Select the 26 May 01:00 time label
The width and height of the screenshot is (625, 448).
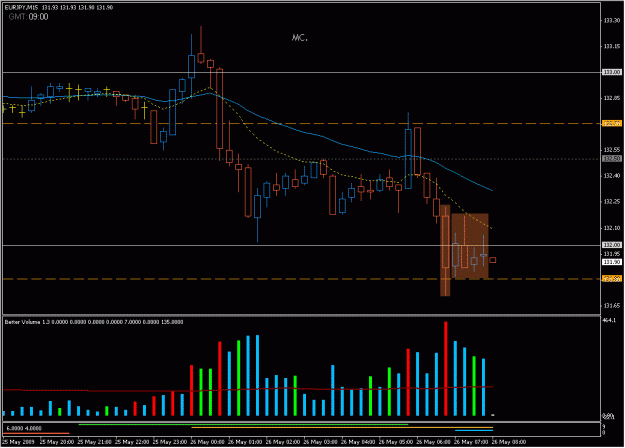pyautogui.click(x=245, y=442)
